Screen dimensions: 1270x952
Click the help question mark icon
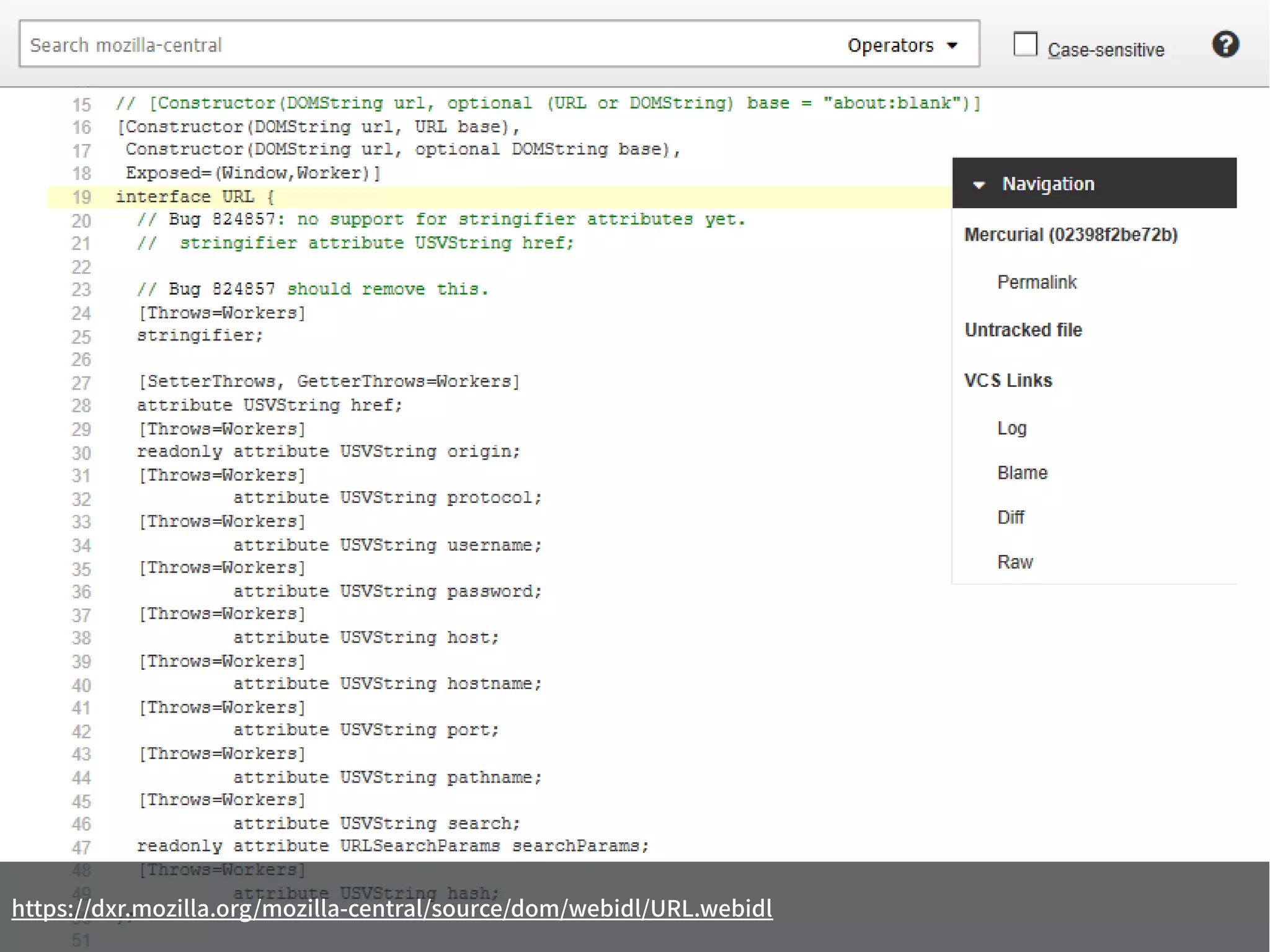pyautogui.click(x=1225, y=45)
